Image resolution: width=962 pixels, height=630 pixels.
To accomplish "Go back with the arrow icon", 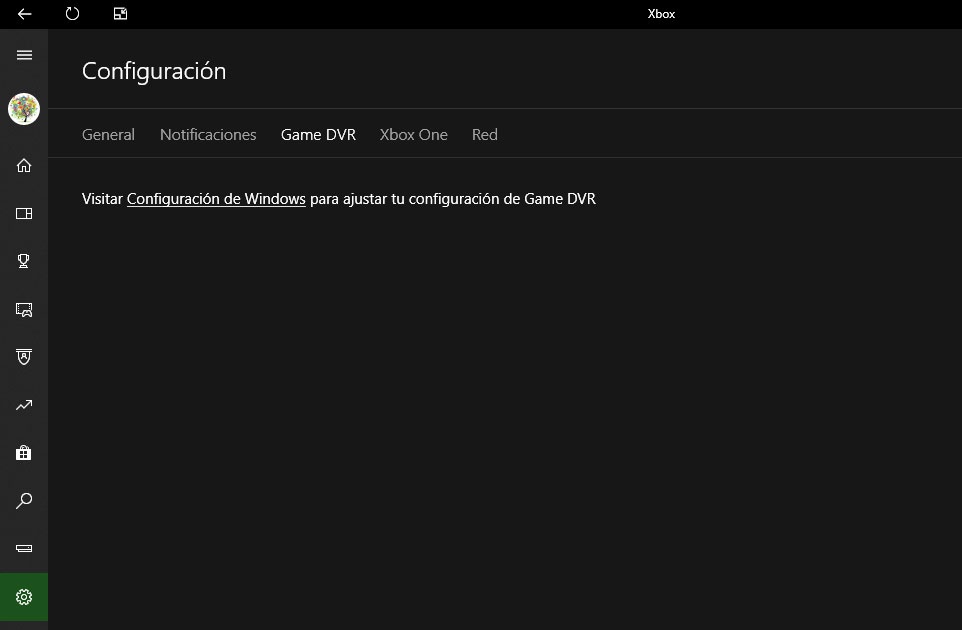I will point(24,13).
